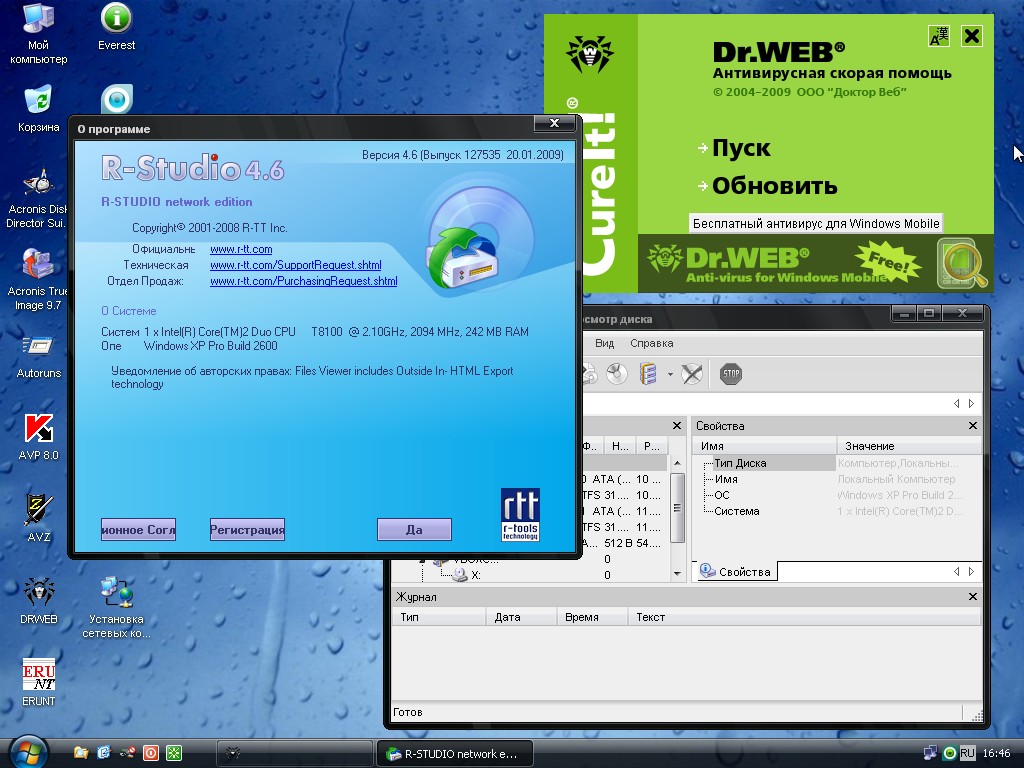Open the Вид menu in R-Studio
The image size is (1024, 768).
pyautogui.click(x=604, y=344)
